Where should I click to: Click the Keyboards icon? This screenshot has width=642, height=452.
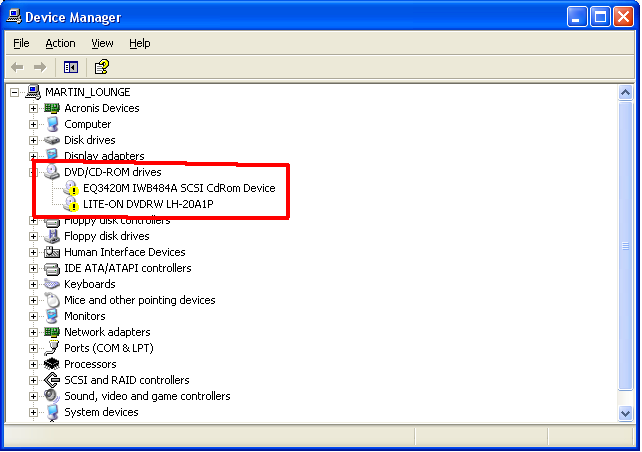click(x=52, y=284)
